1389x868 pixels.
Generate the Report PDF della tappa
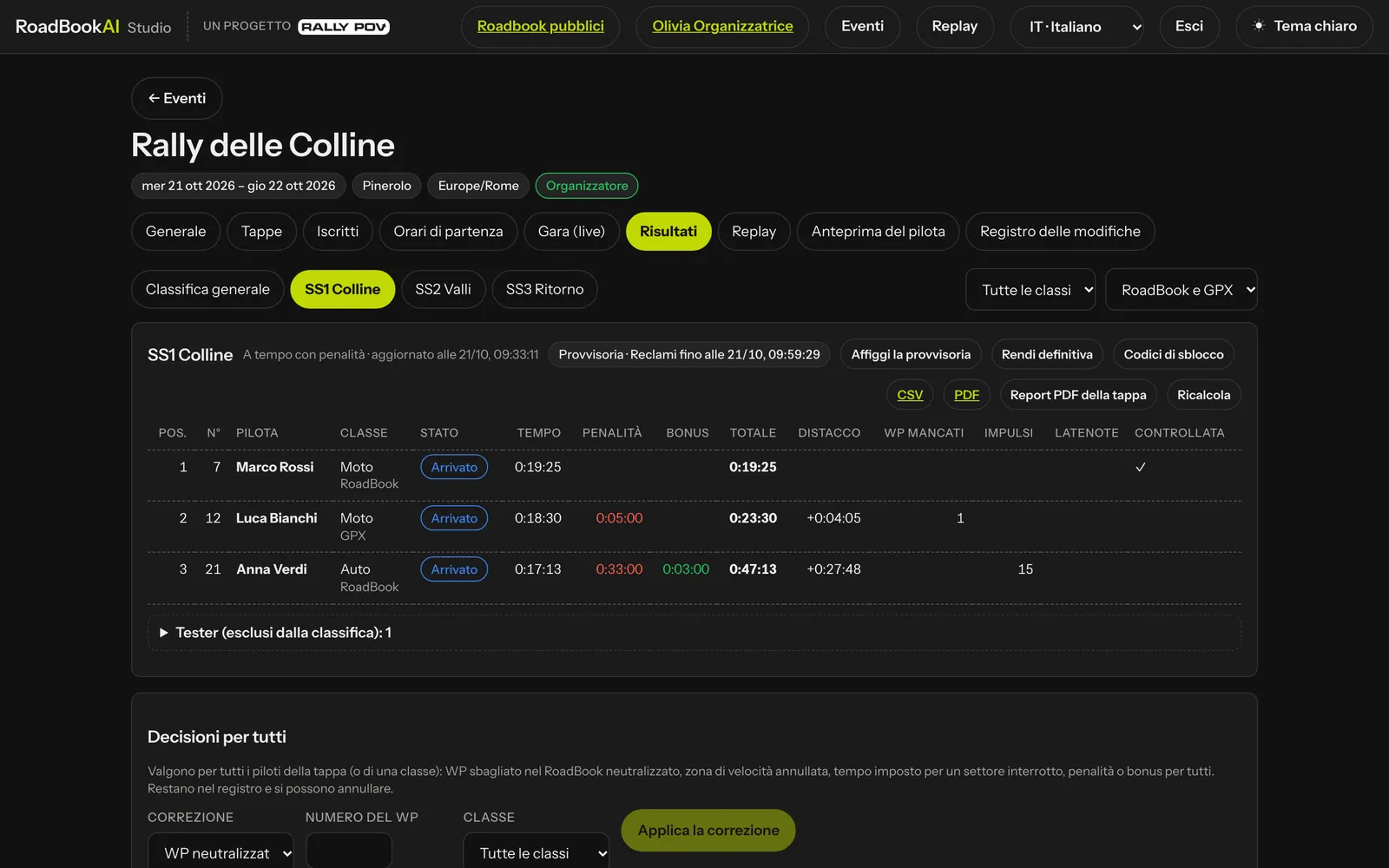pos(1078,395)
